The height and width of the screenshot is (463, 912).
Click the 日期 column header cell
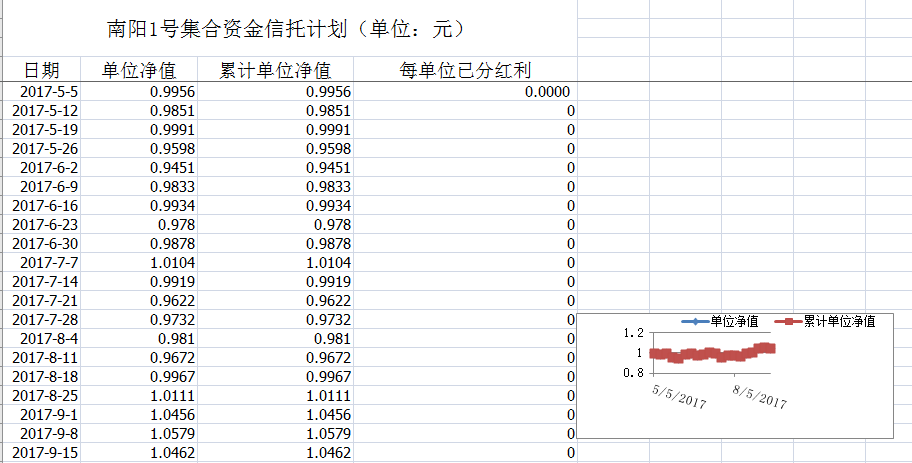coord(41,70)
